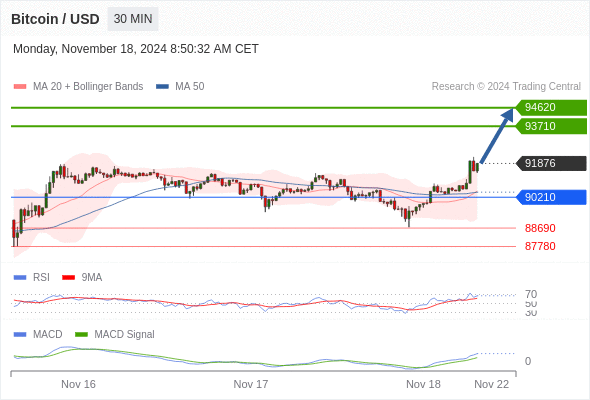590x400 pixels.
Task: Click the red 87780 support level
Action: coord(540,246)
